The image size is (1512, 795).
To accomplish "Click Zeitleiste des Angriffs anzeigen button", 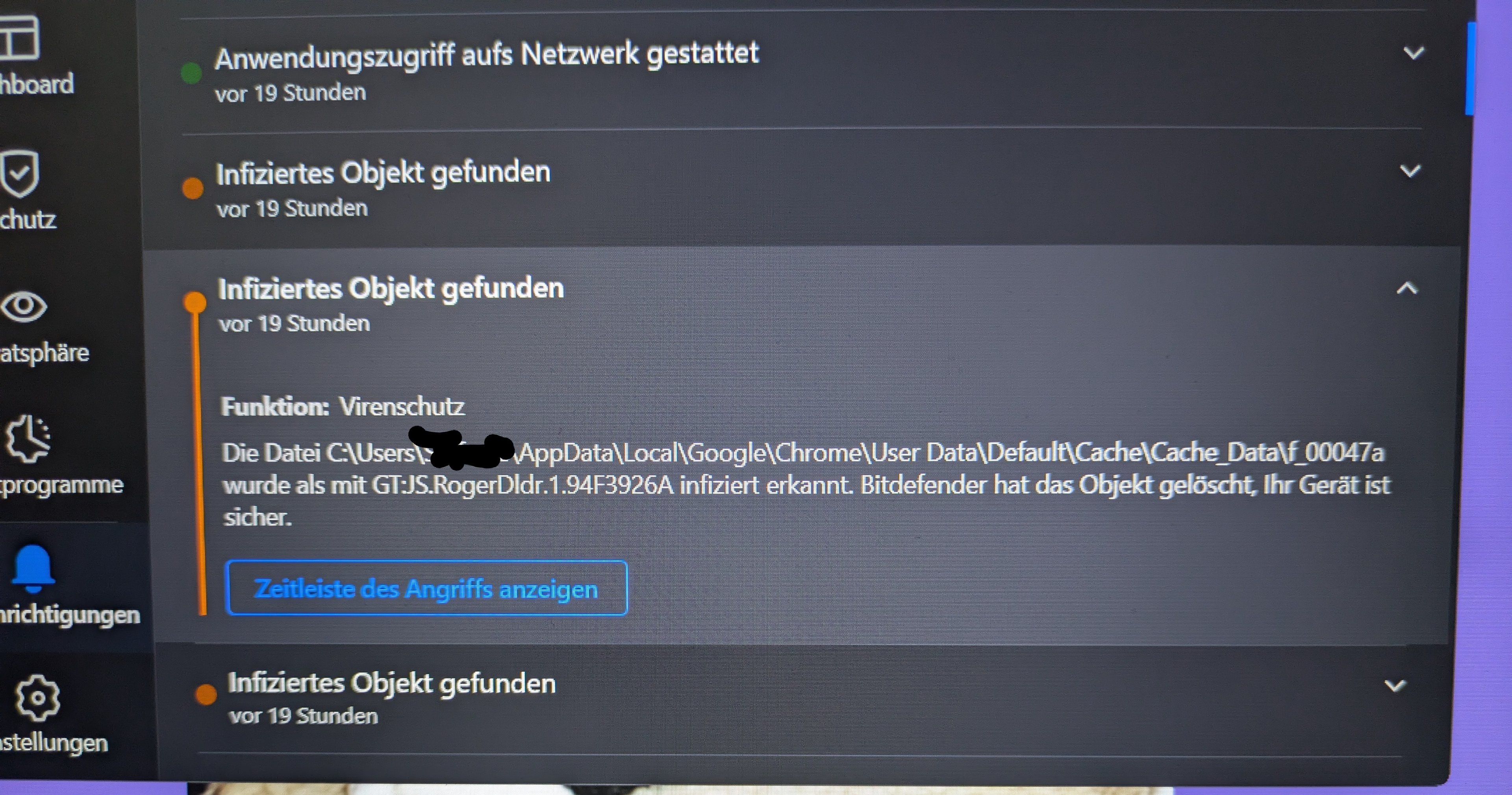I will pyautogui.click(x=426, y=588).
